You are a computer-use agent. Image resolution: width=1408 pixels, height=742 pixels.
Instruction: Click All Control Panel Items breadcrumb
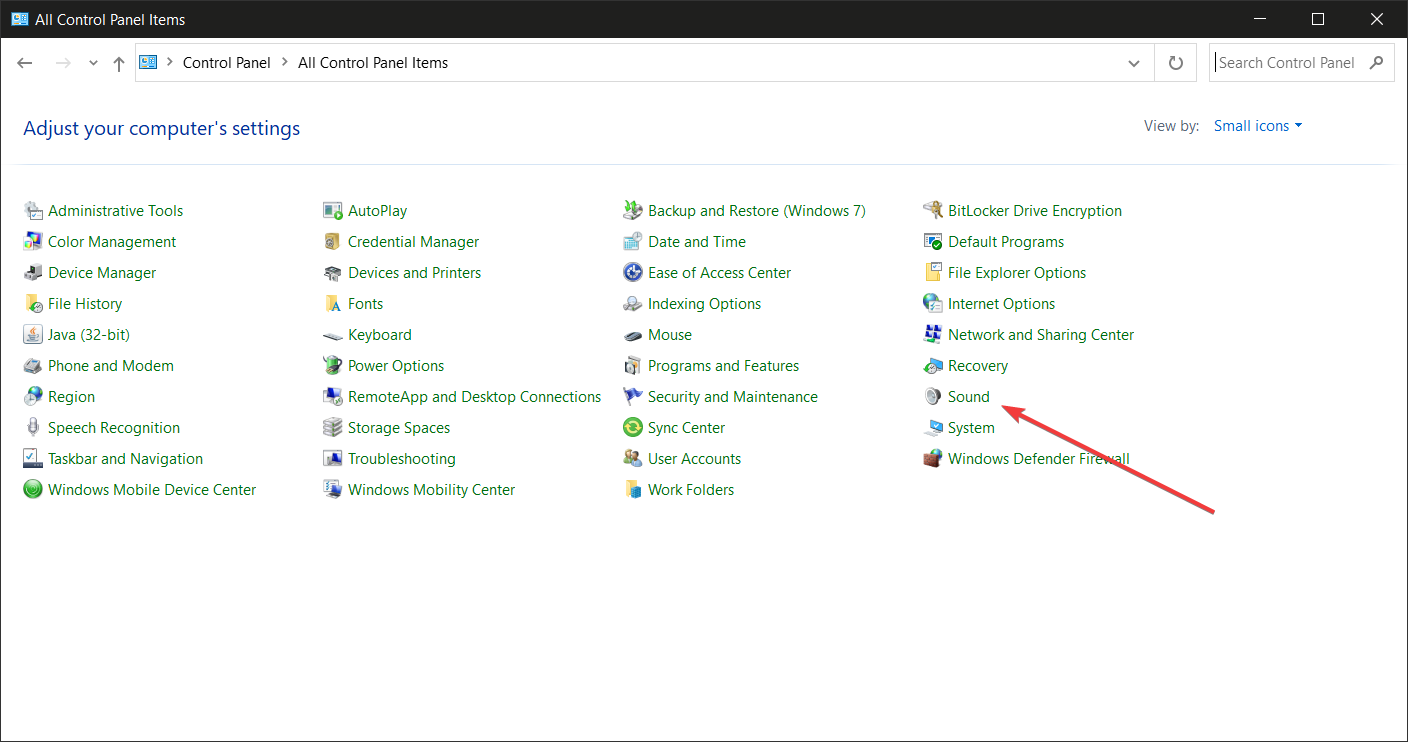(x=373, y=63)
